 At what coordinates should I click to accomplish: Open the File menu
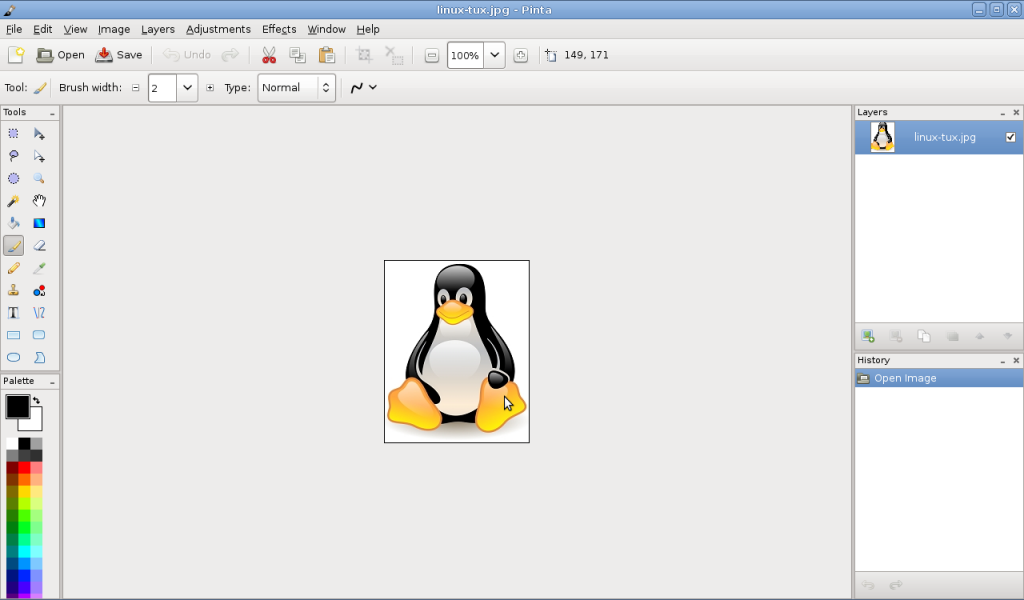pos(14,29)
